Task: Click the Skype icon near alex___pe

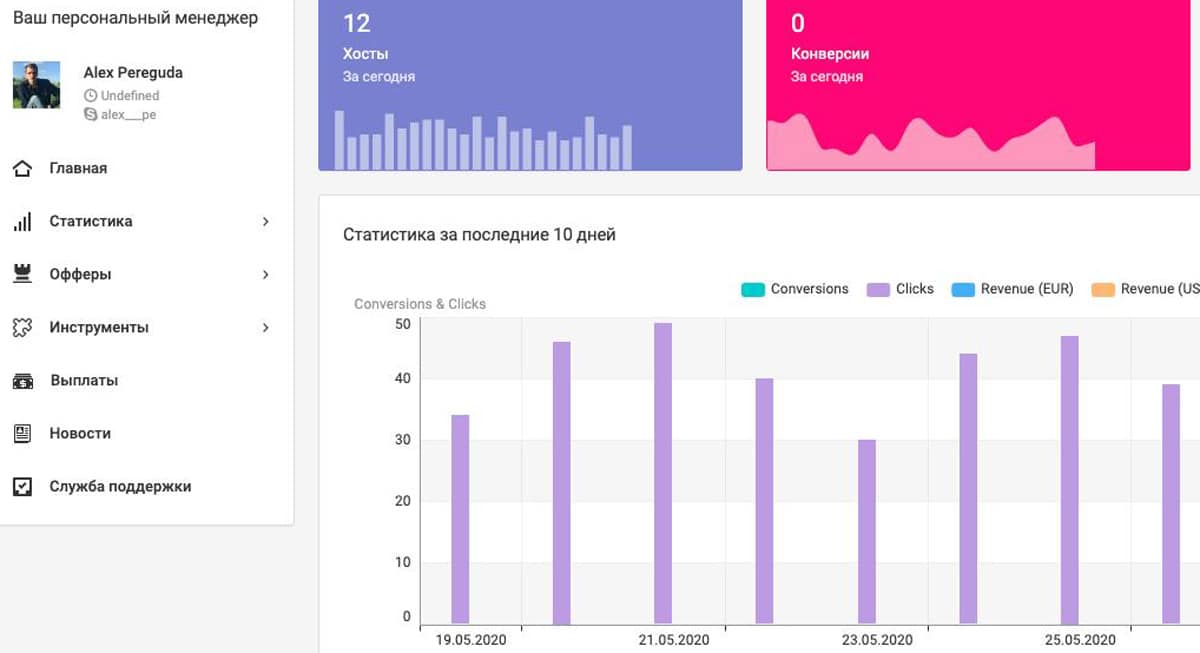Action: coord(90,114)
